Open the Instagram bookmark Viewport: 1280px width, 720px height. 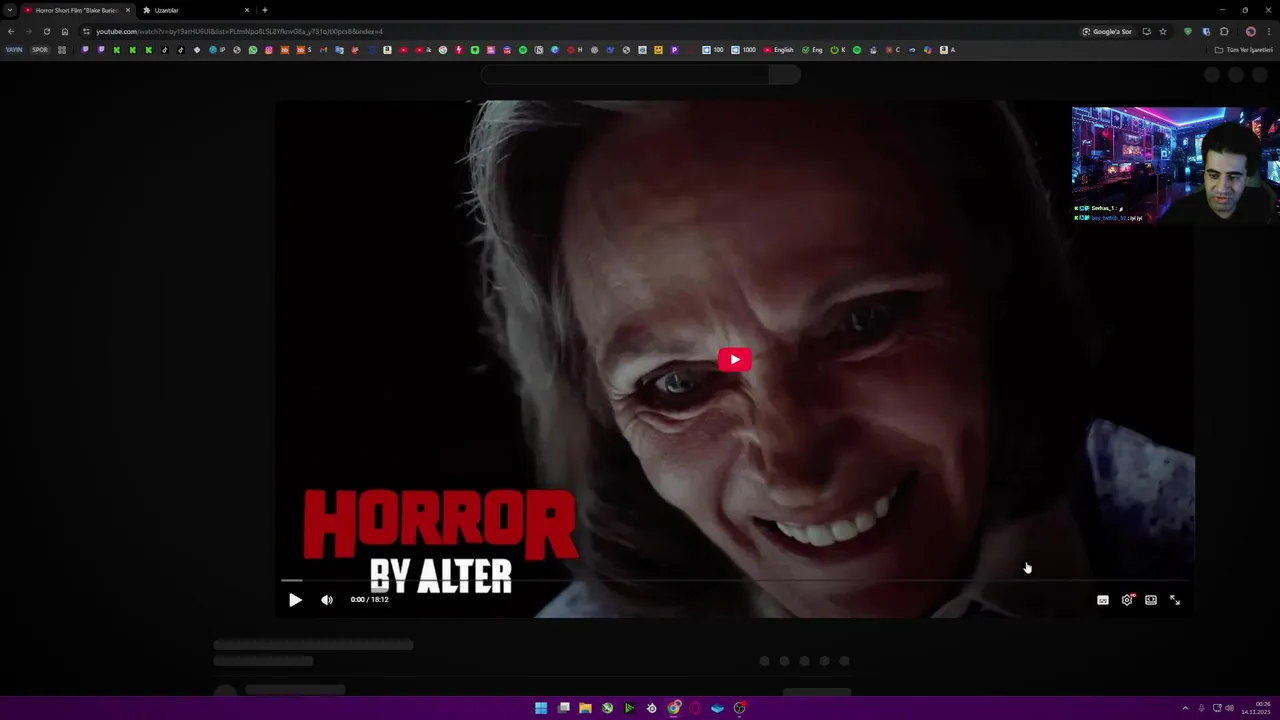click(x=269, y=50)
